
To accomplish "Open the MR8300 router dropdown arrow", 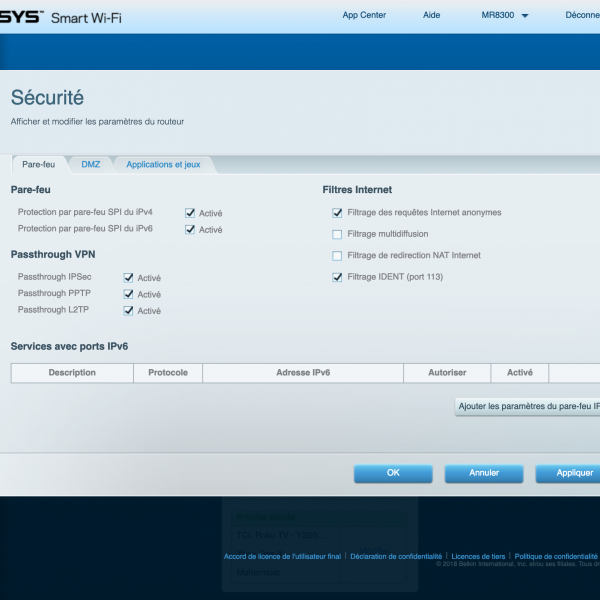I will click(x=524, y=16).
